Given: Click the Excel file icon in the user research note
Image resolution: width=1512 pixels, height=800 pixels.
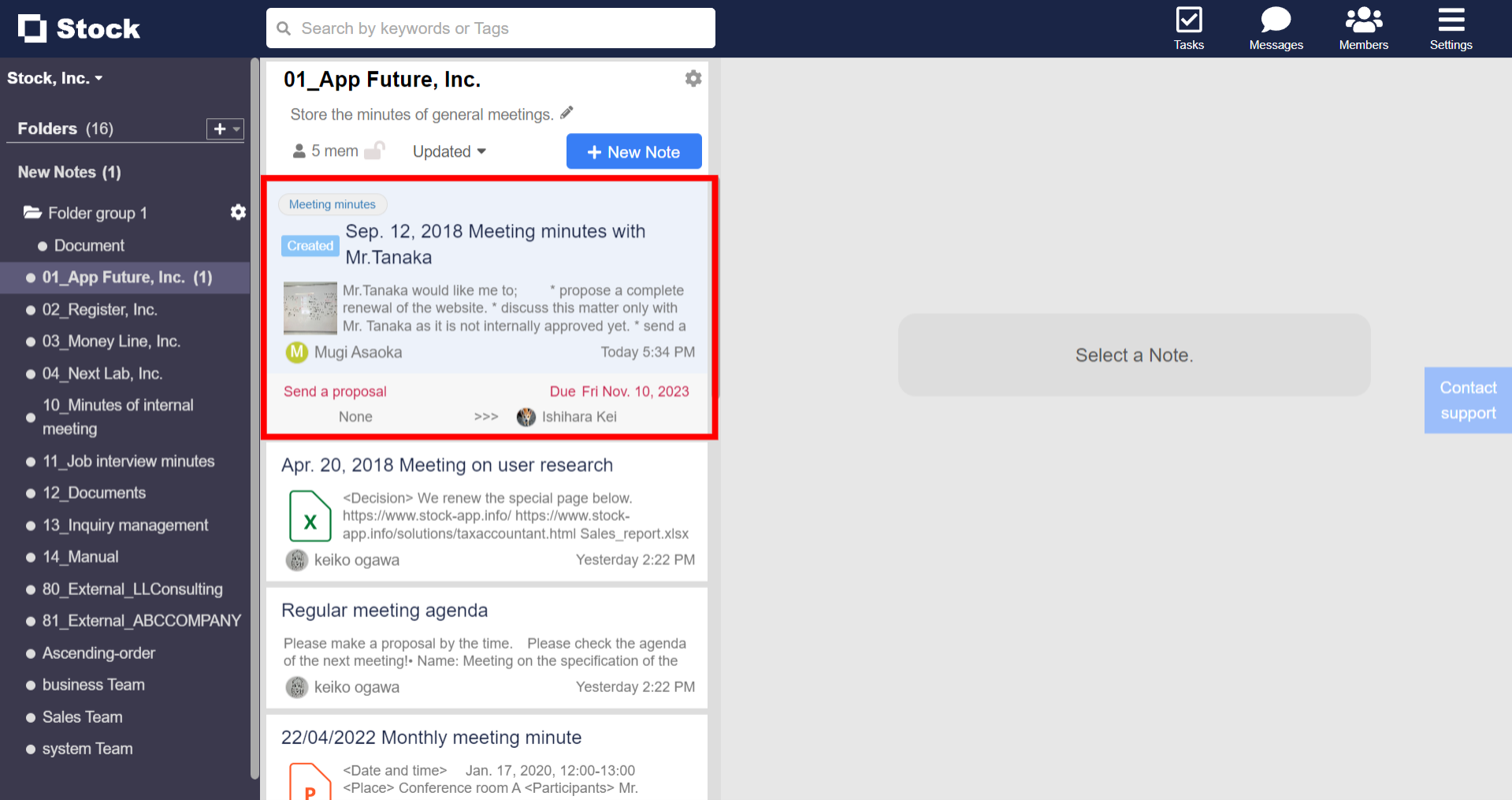Looking at the screenshot, I should [310, 516].
